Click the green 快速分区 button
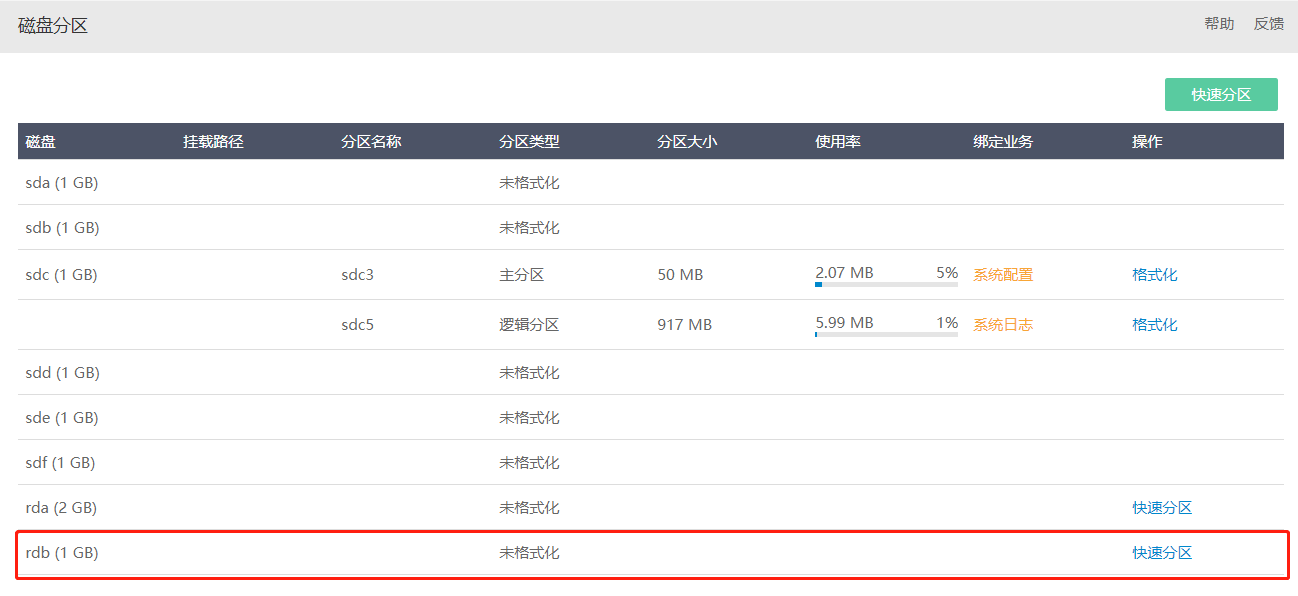This screenshot has height=596, width=1298. 1221,95
